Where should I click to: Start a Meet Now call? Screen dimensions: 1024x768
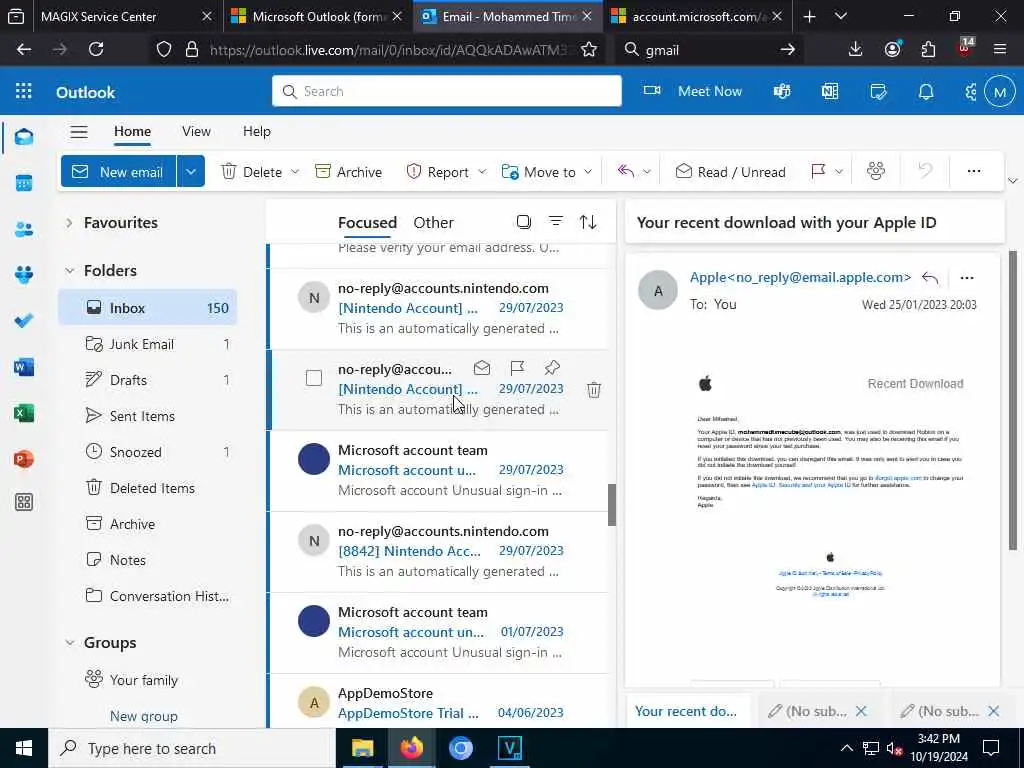[x=692, y=91]
